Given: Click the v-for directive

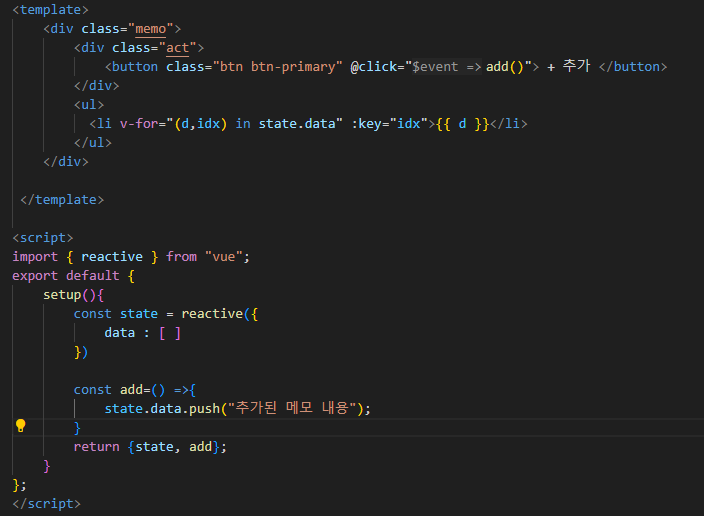Looking at the screenshot, I should [139, 123].
